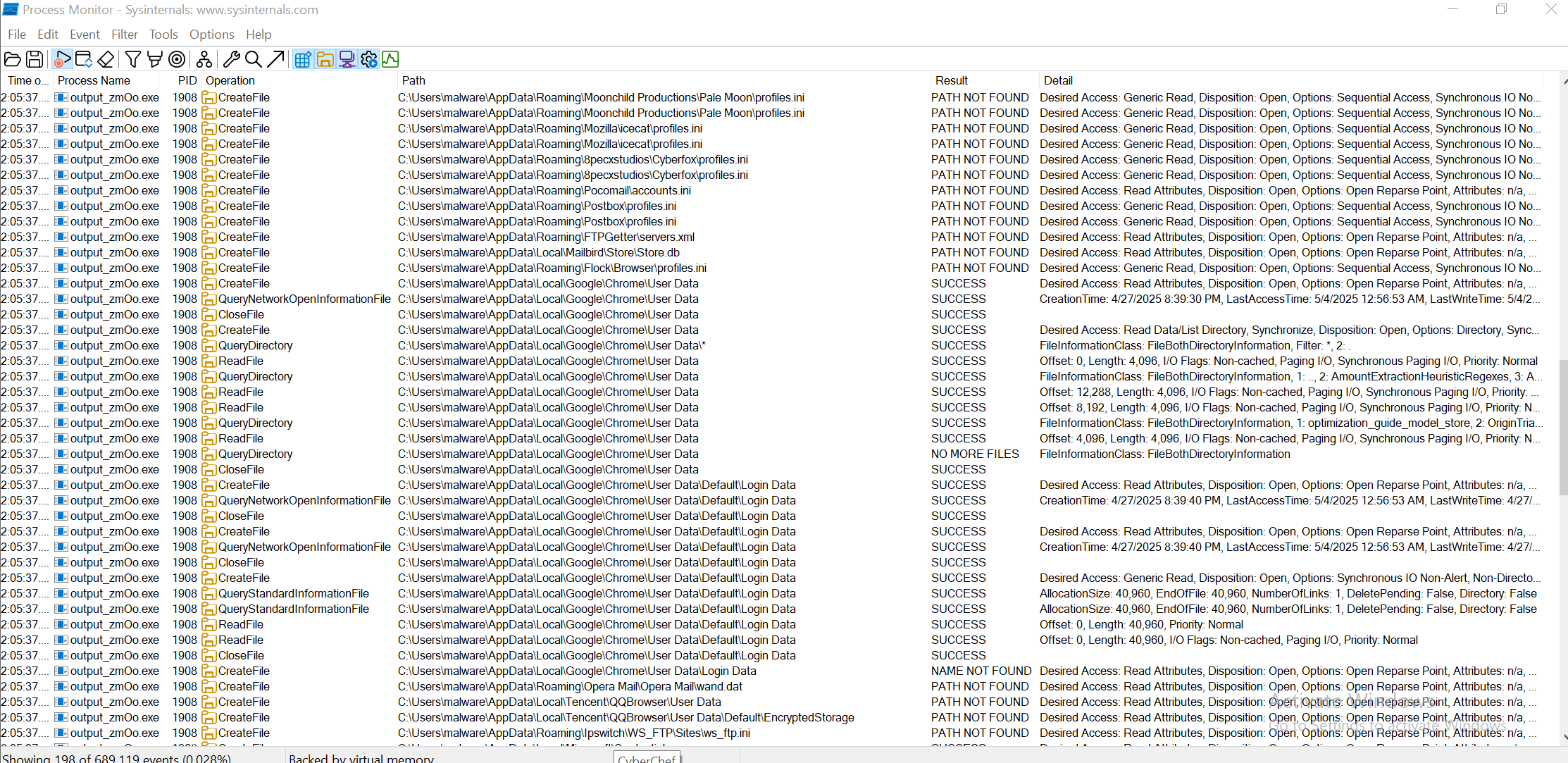The image size is (1568, 763).
Task: Clear the display with the eraser icon
Action: tap(106, 59)
